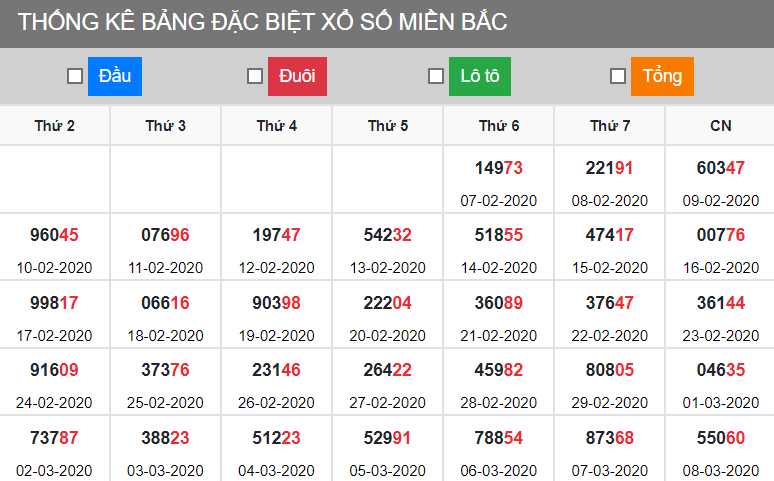Screen dimensions: 774x481
Task: Click the Thứ 3 column header
Action: click(166, 126)
